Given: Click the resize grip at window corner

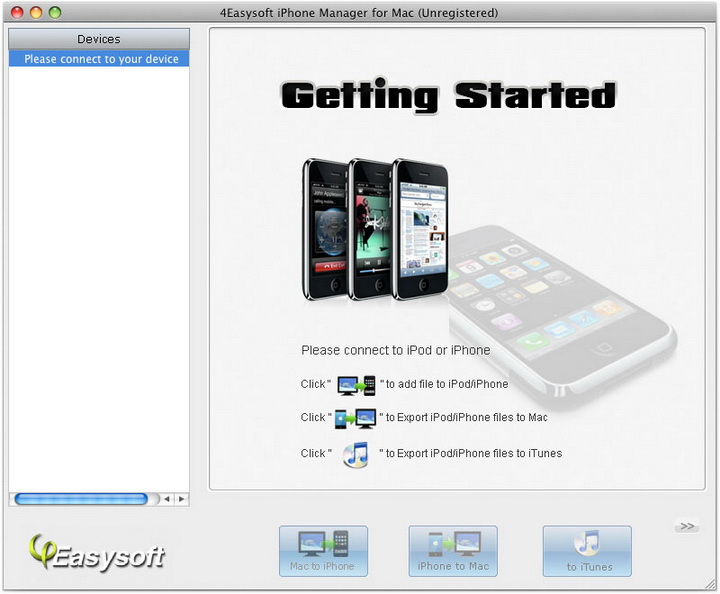Looking at the screenshot, I should tap(710, 583).
